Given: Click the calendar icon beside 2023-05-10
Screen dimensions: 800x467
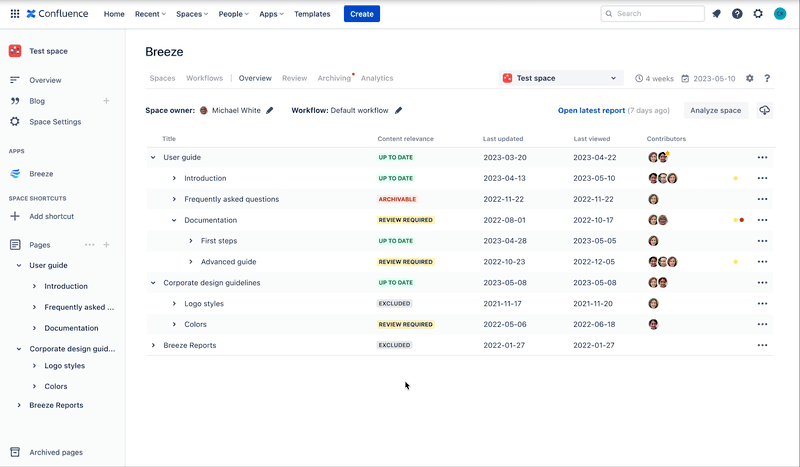Looking at the screenshot, I should [685, 78].
